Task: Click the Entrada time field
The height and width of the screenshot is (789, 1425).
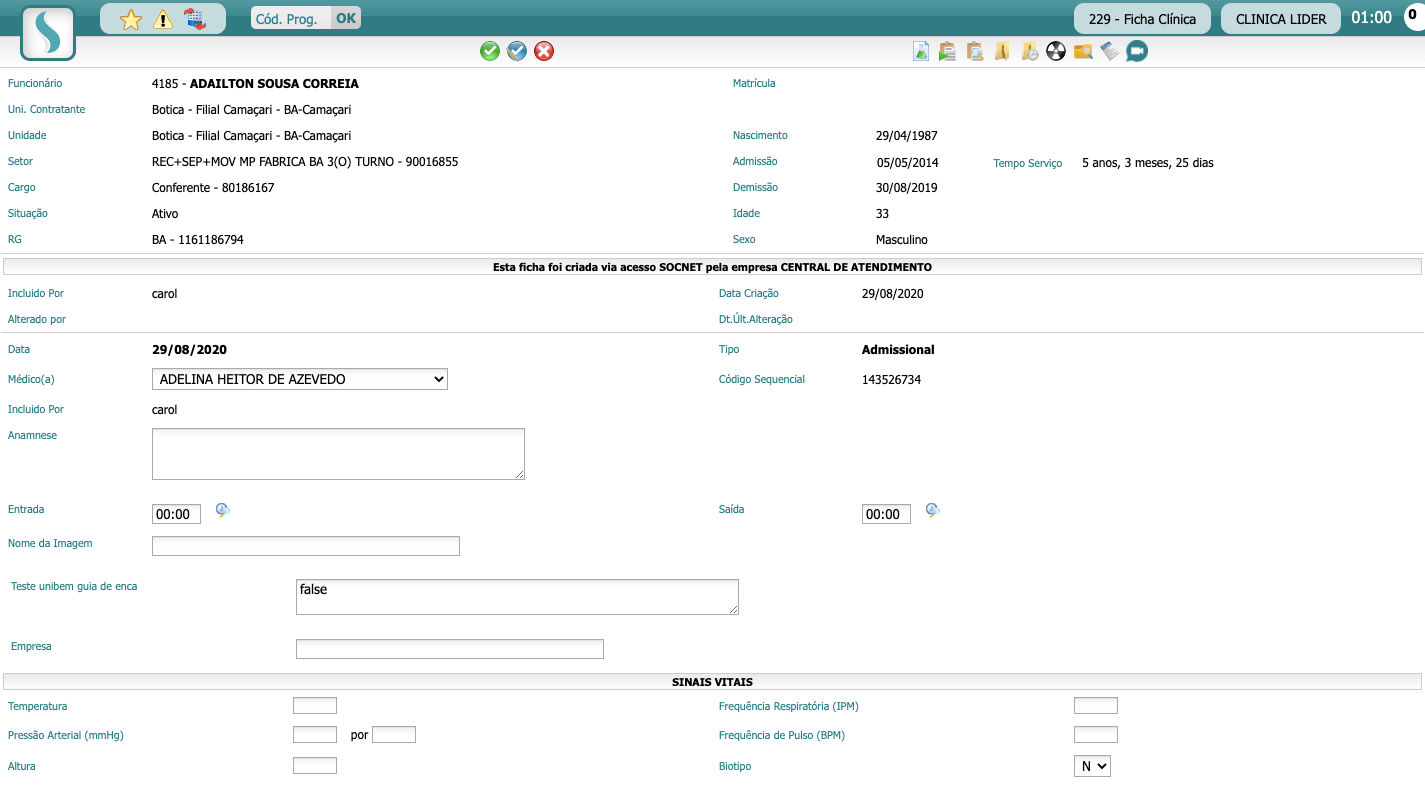Action: [176, 514]
